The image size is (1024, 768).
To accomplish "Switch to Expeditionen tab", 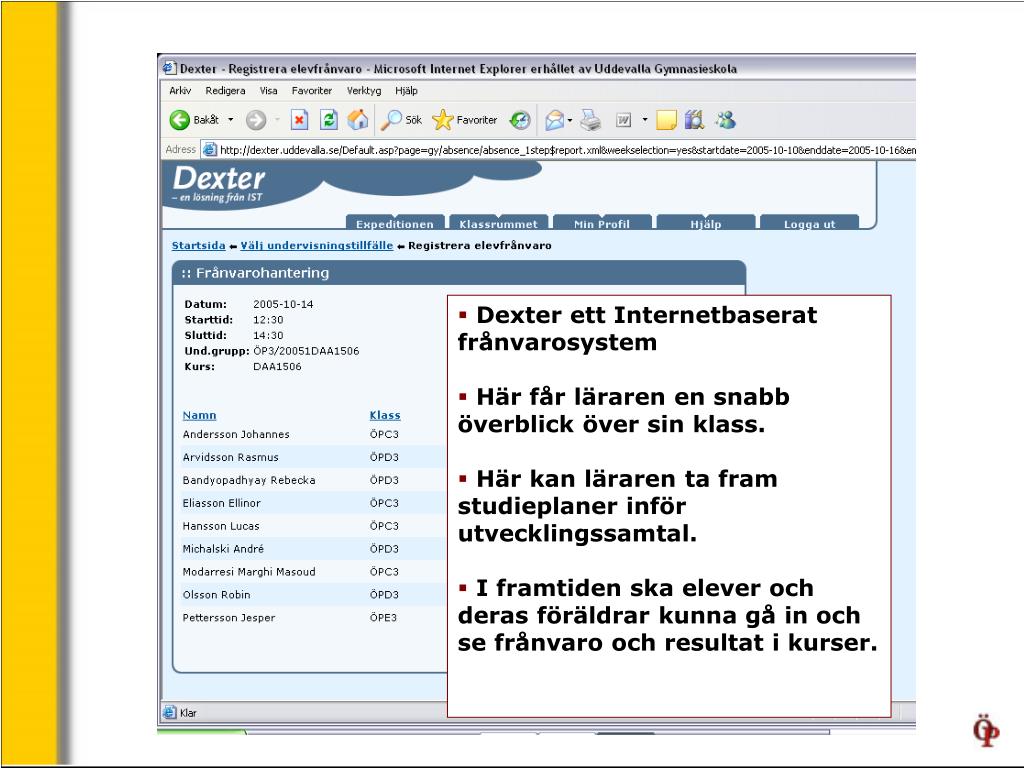I will 394,223.
